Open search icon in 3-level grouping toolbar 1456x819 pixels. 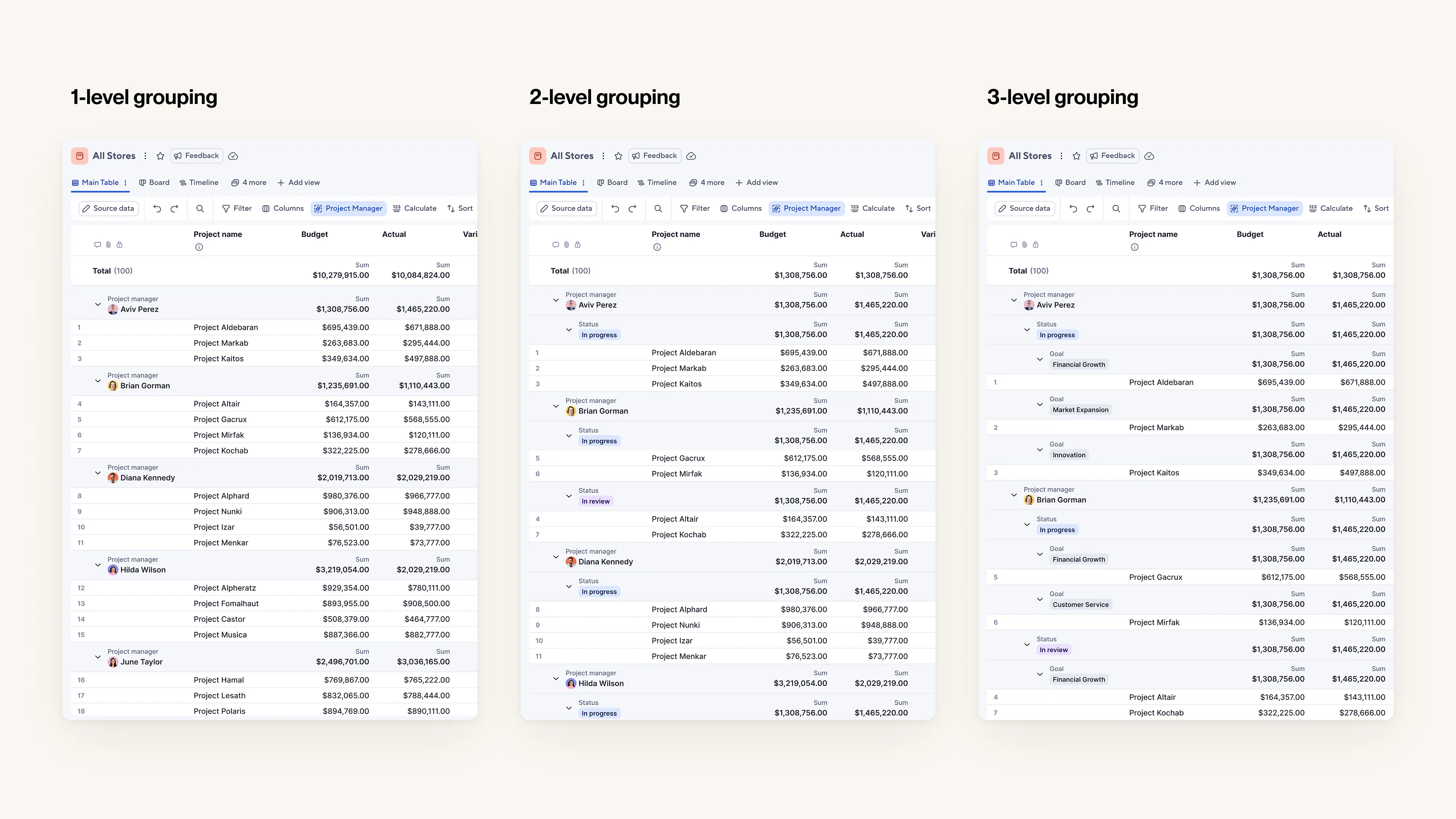(1116, 208)
